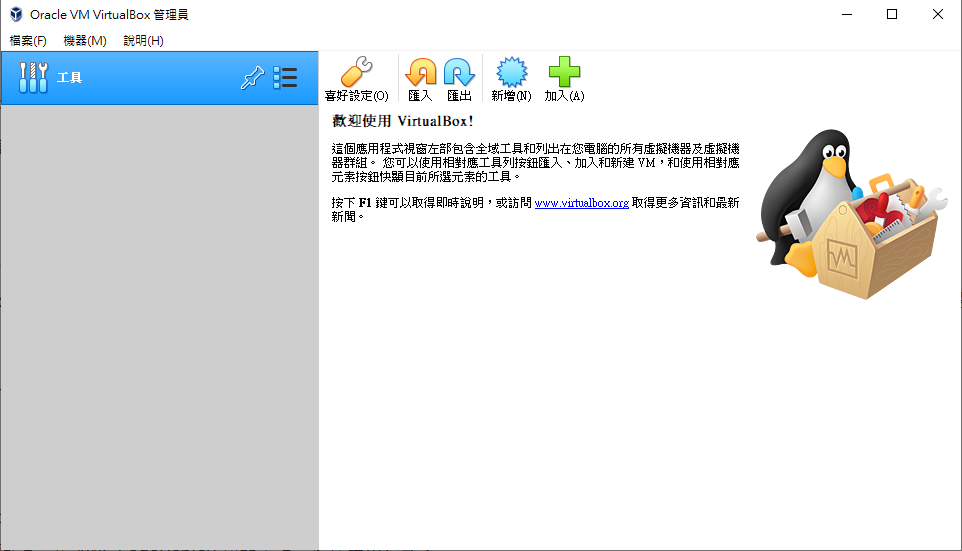Maximize the VirtualBox manager window

click(x=892, y=14)
